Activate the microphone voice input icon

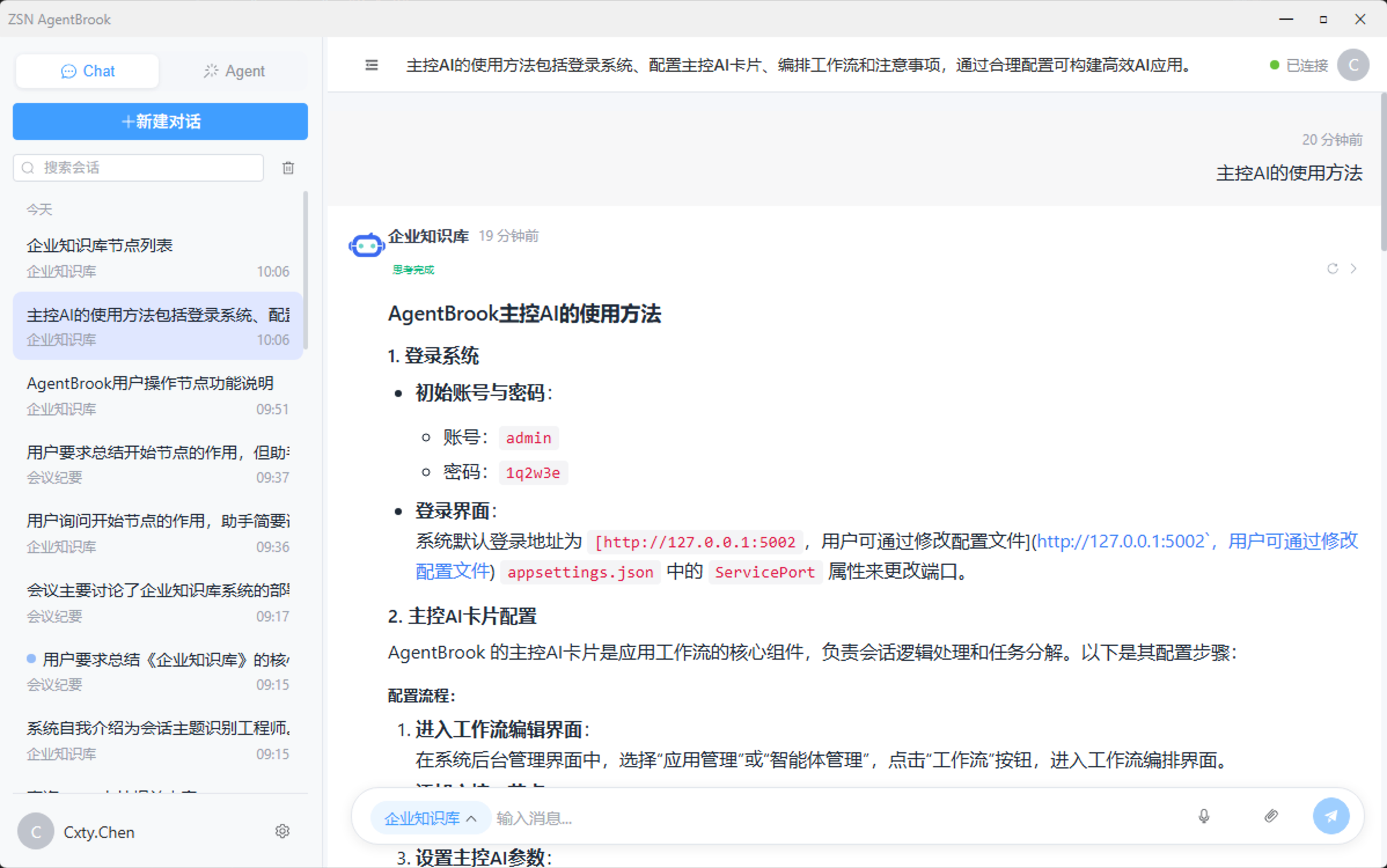(1204, 816)
